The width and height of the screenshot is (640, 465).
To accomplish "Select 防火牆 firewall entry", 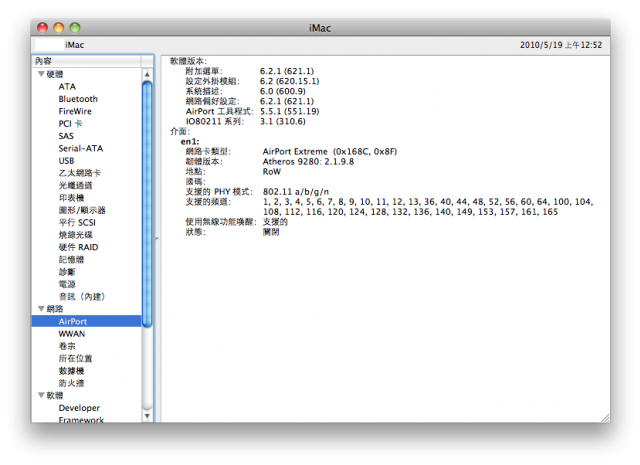I will coord(71,383).
